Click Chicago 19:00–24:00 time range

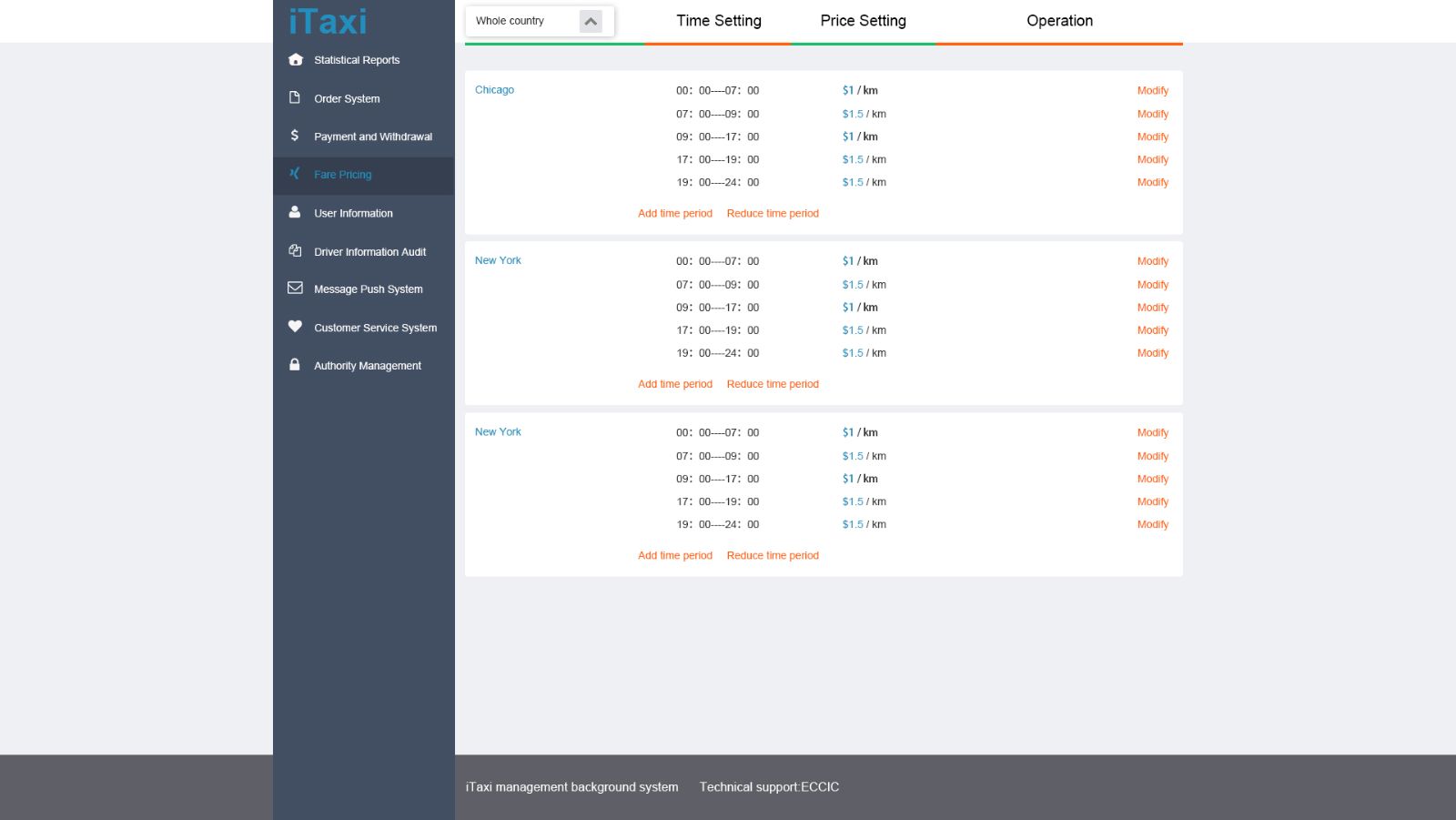(x=717, y=182)
